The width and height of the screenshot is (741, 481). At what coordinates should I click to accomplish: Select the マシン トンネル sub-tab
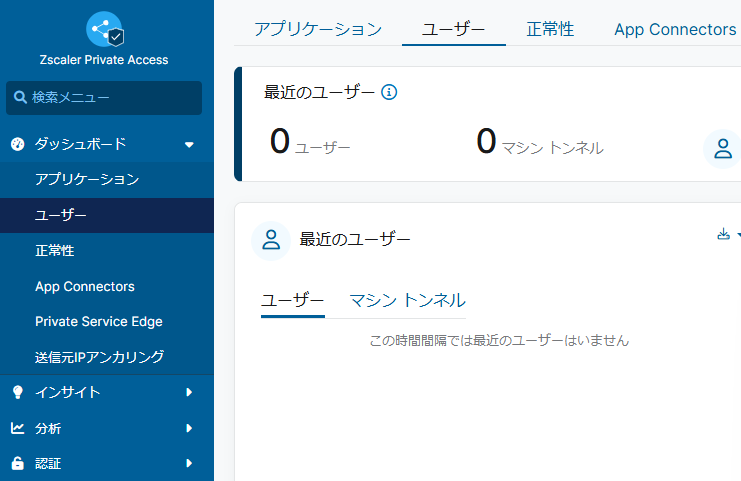pyautogui.click(x=407, y=301)
